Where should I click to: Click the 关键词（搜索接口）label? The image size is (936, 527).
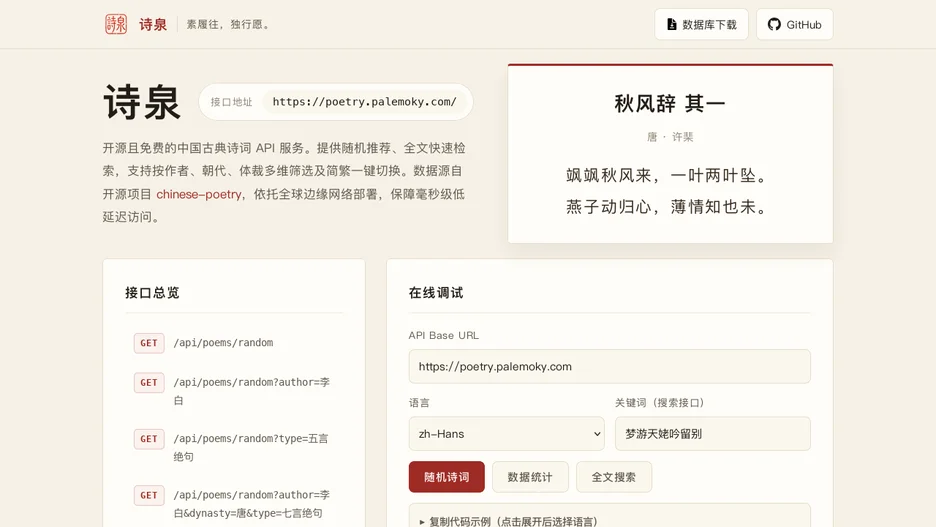[660, 403]
